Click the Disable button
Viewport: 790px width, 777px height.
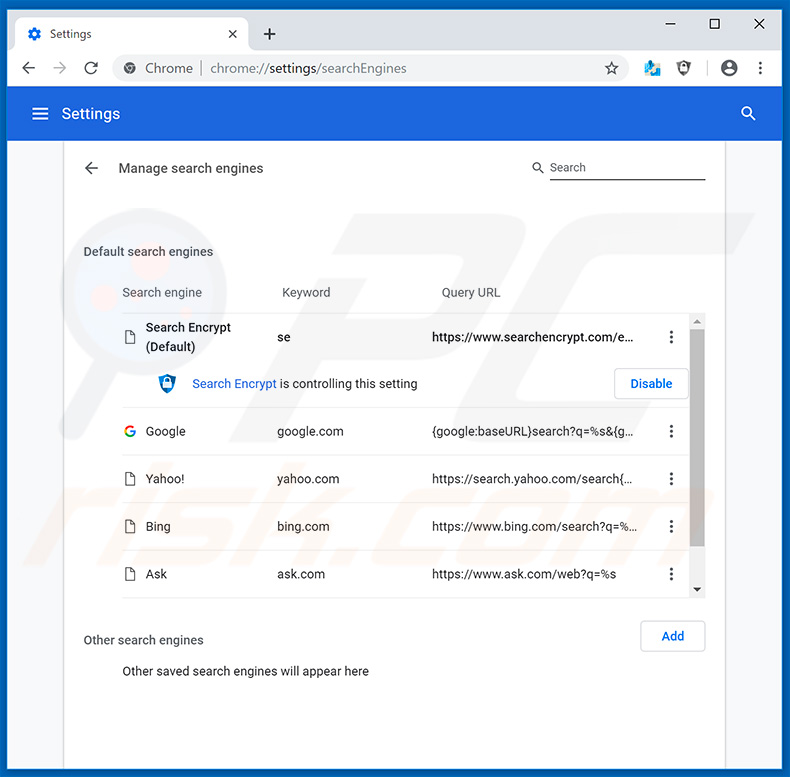coord(651,384)
